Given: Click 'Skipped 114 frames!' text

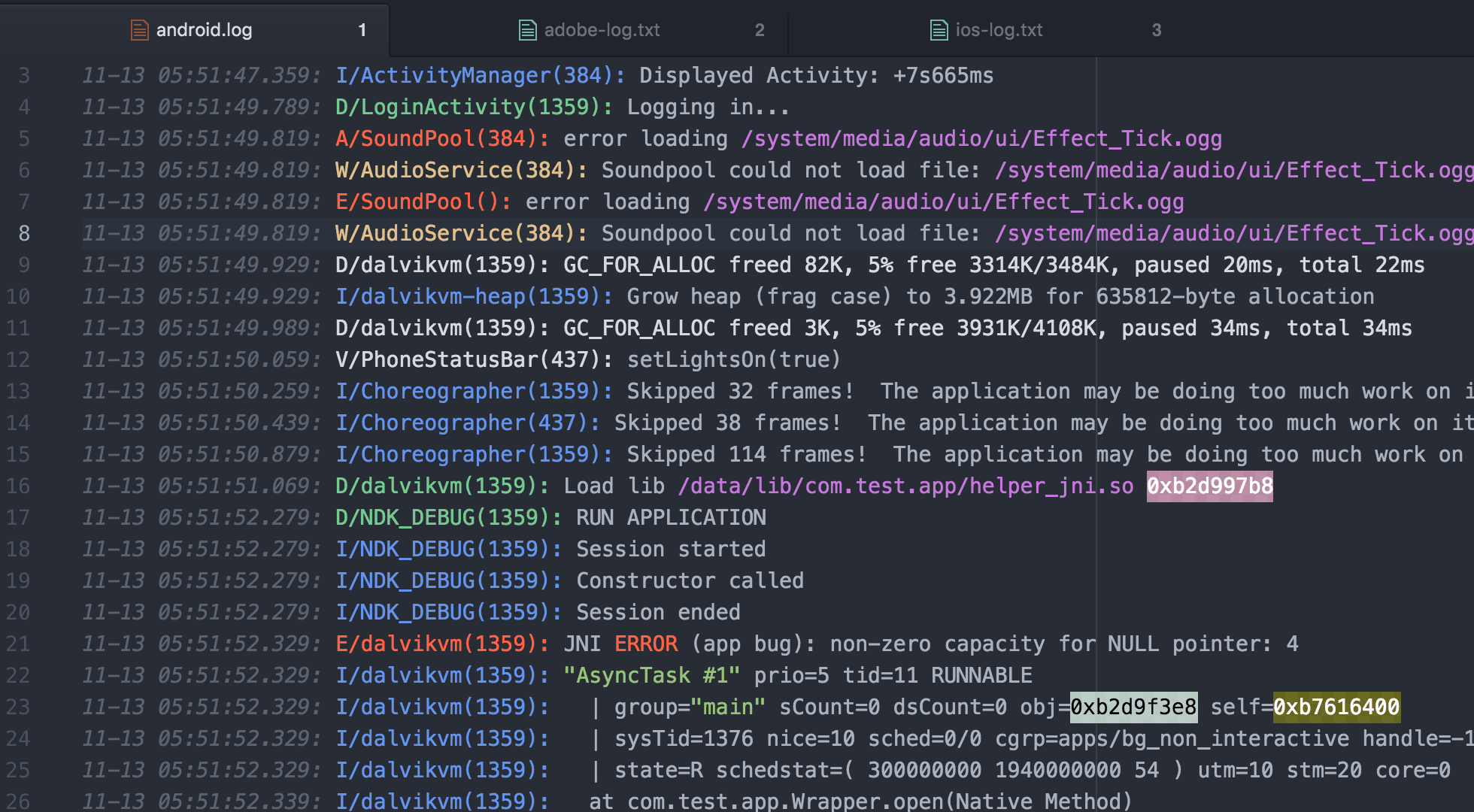Looking at the screenshot, I should (x=747, y=454).
